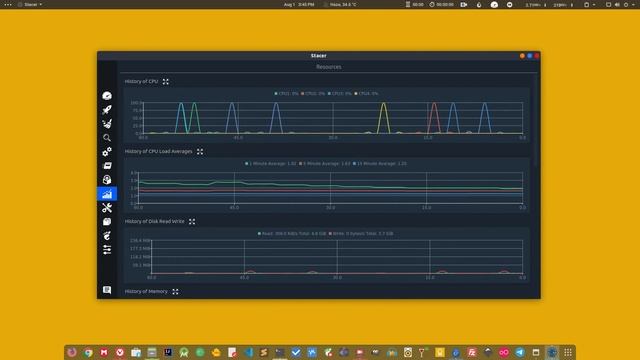Click the camera recording indicator in top bar
This screenshot has width=640, height=360.
point(464,4)
